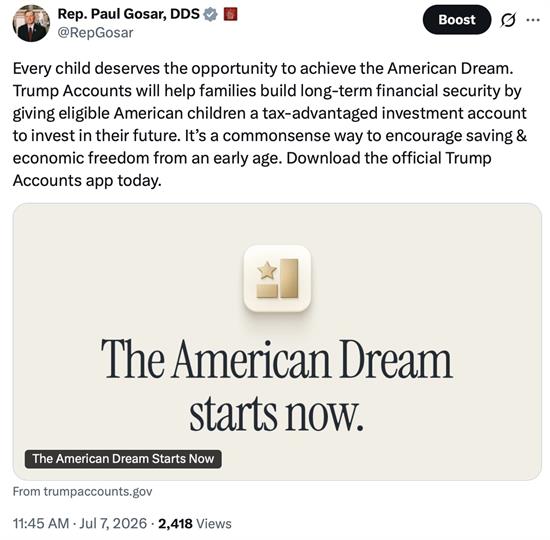Open the From trumpaccounts.gov link
This screenshot has width=550, height=540.
tap(82, 492)
